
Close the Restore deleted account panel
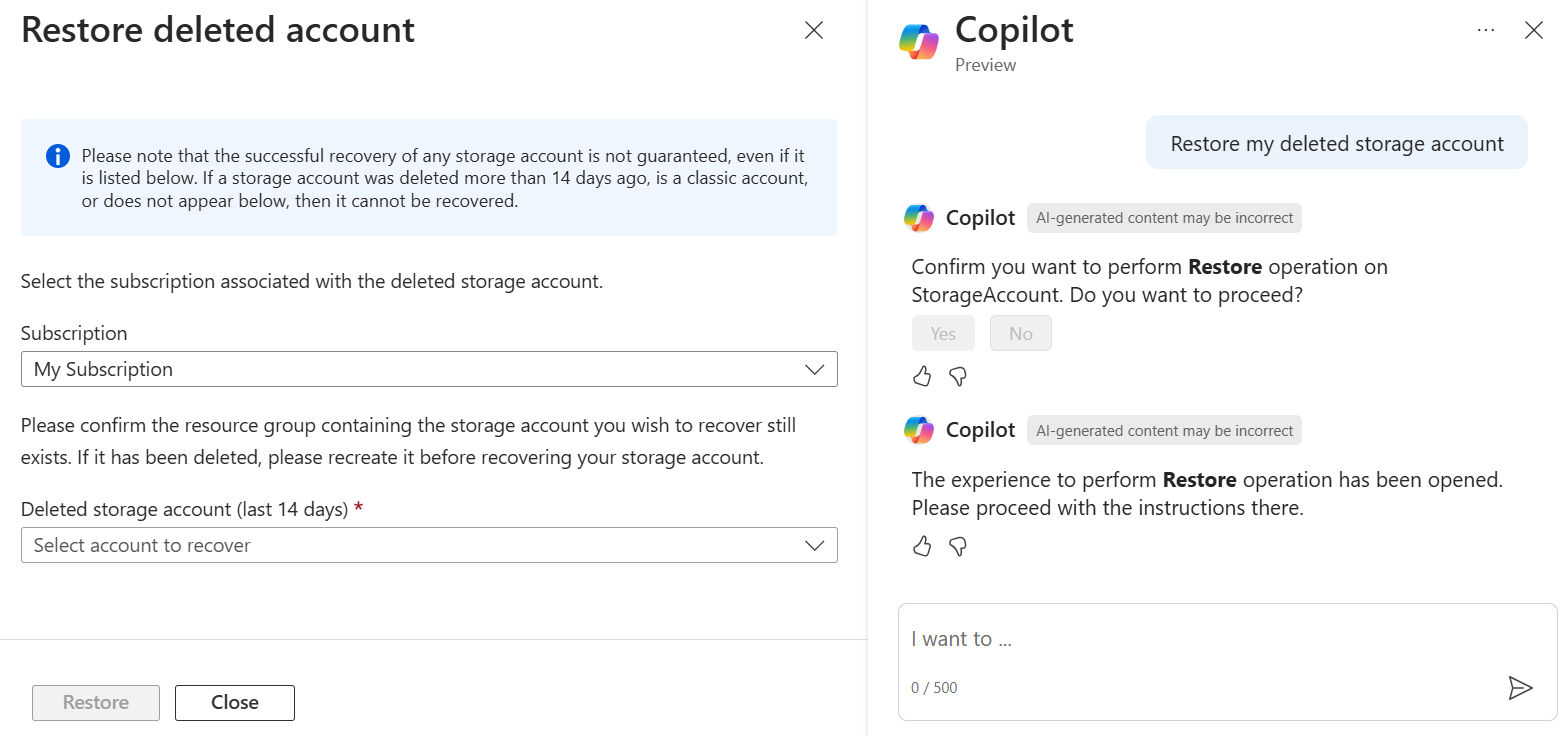pos(814,31)
